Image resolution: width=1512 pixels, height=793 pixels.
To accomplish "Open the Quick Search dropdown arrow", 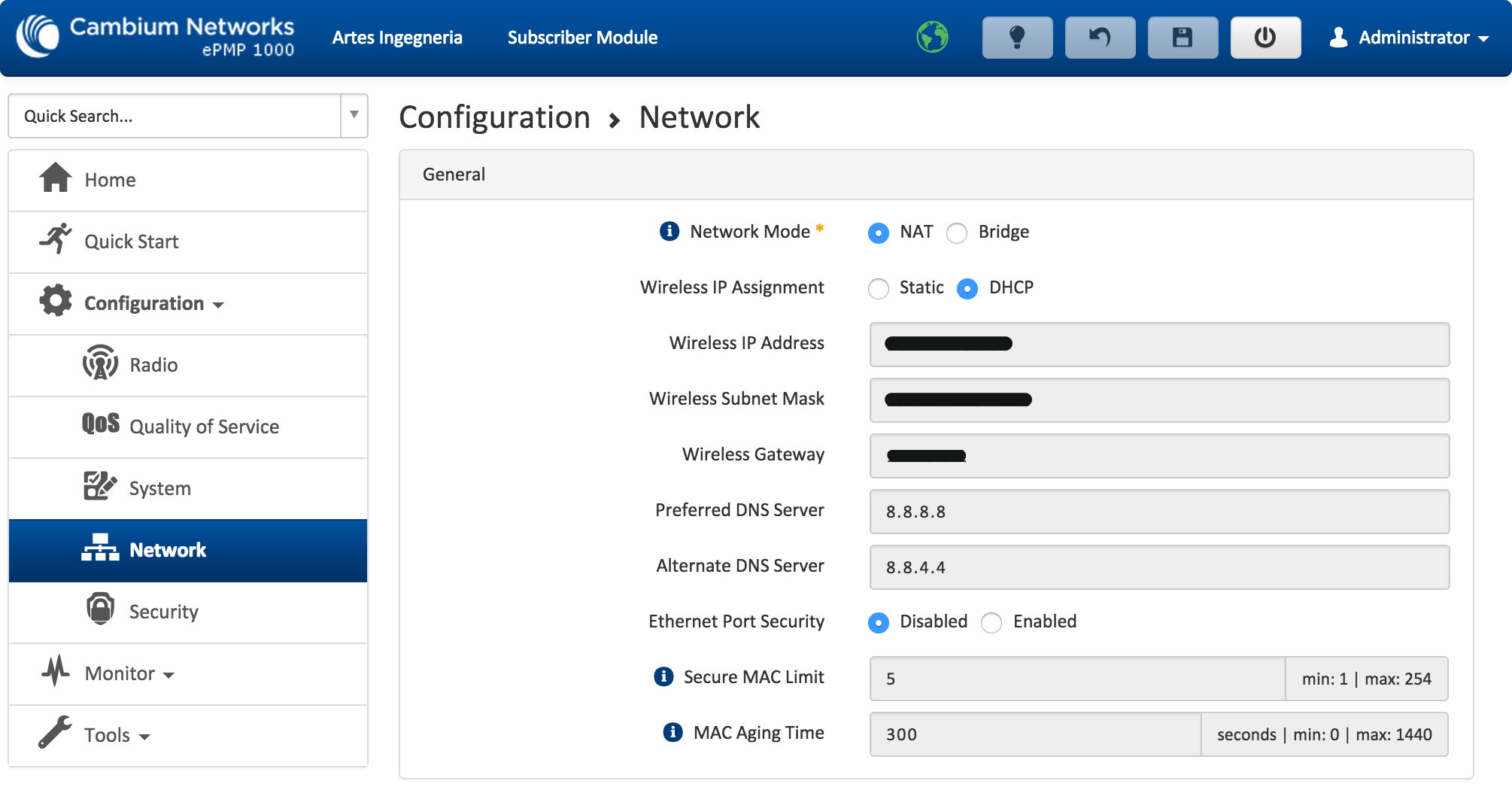I will click(354, 116).
